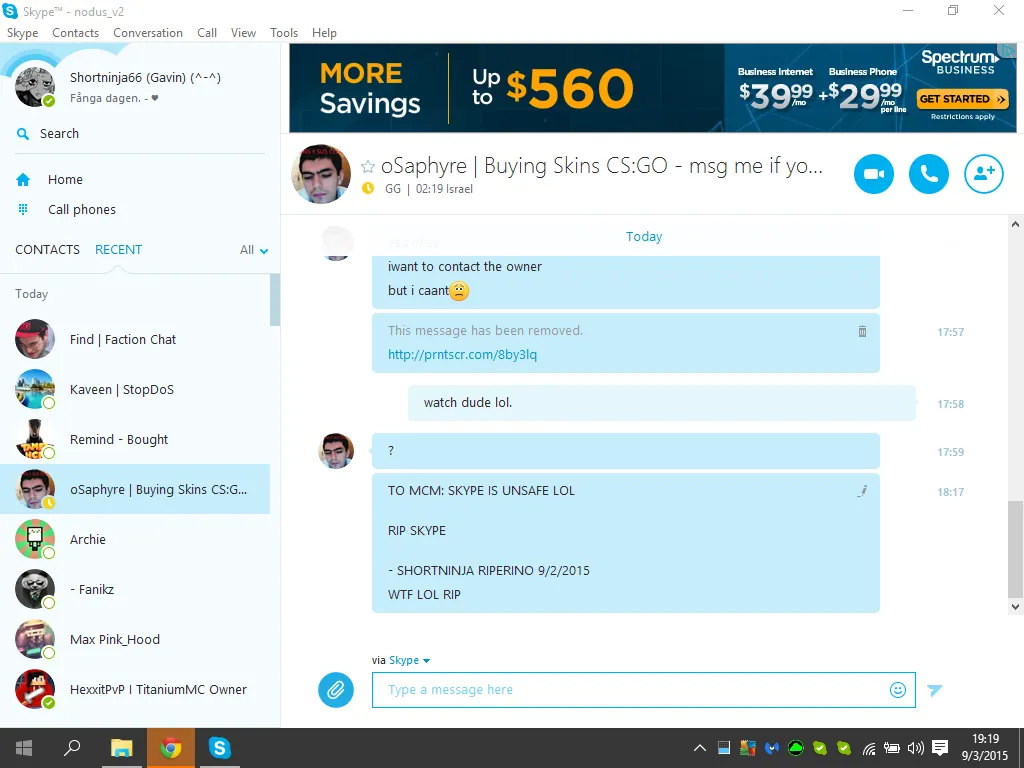Switch to the RECENT tab

point(118,249)
